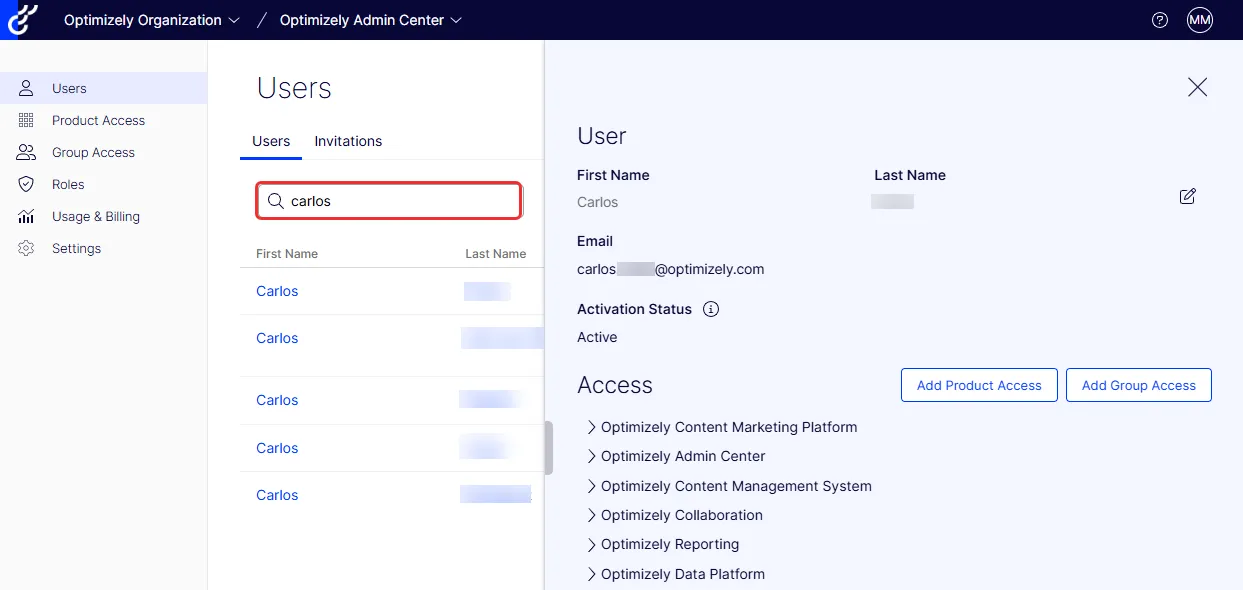This screenshot has height=590, width=1243.
Task: Open the second Carlos user link
Action: [x=277, y=338]
